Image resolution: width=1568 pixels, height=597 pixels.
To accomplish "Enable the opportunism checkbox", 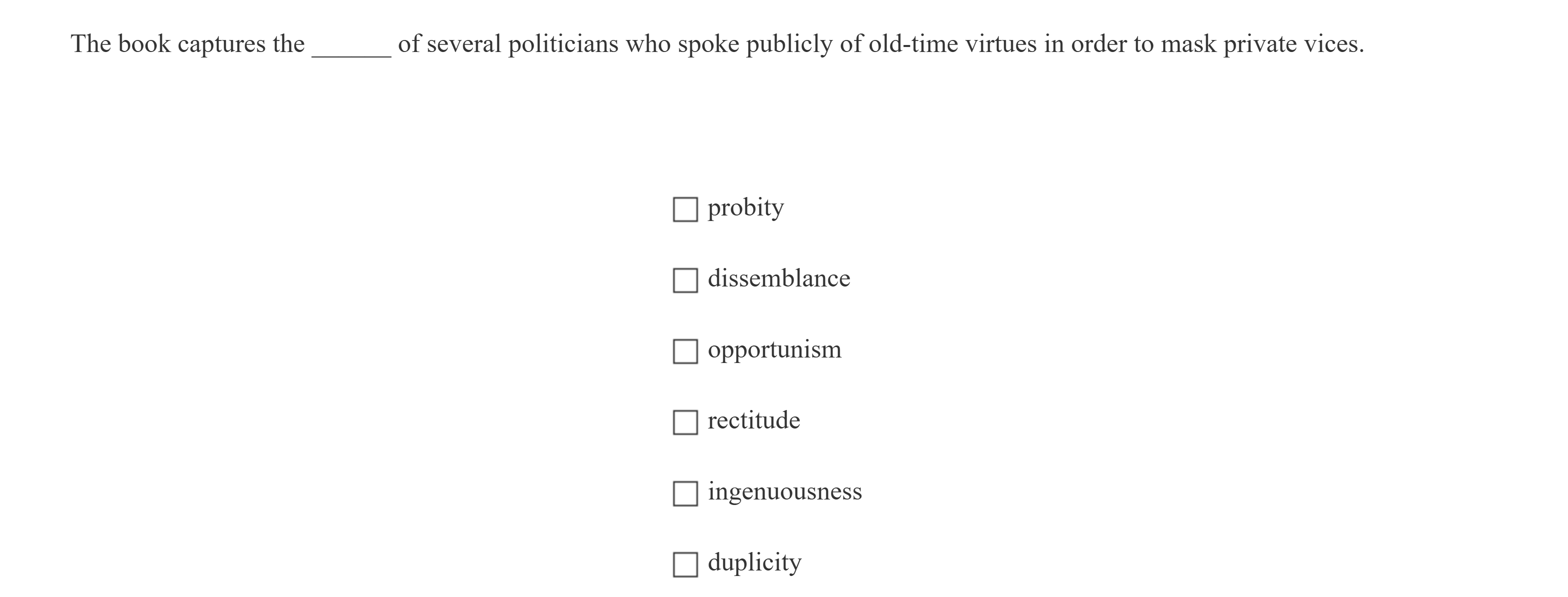I will coord(685,351).
